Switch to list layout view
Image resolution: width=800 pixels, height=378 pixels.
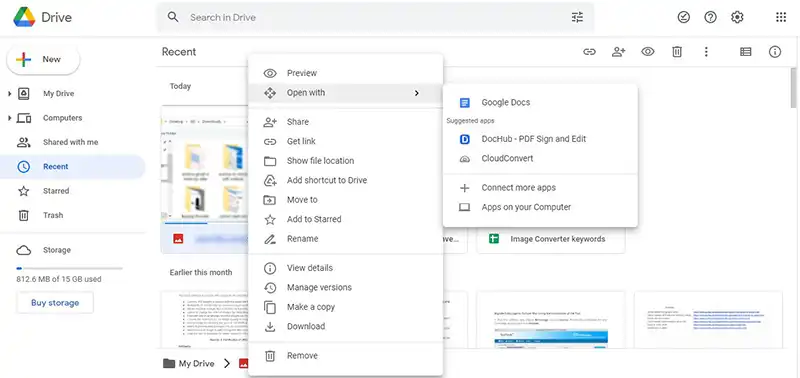point(745,52)
